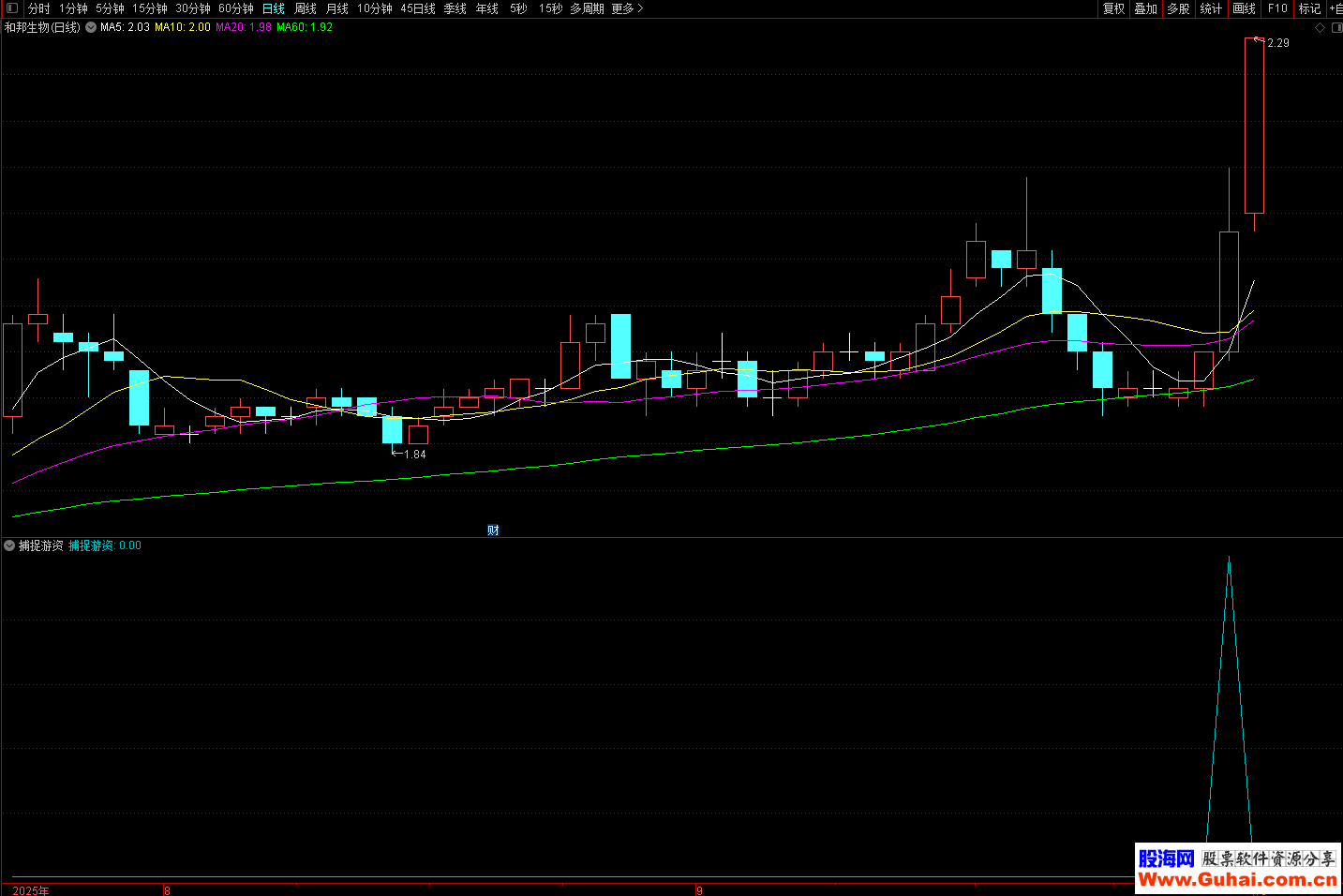The width and height of the screenshot is (1343, 896).
Task: Switch to the 分时 intraday tab
Action: (39, 8)
